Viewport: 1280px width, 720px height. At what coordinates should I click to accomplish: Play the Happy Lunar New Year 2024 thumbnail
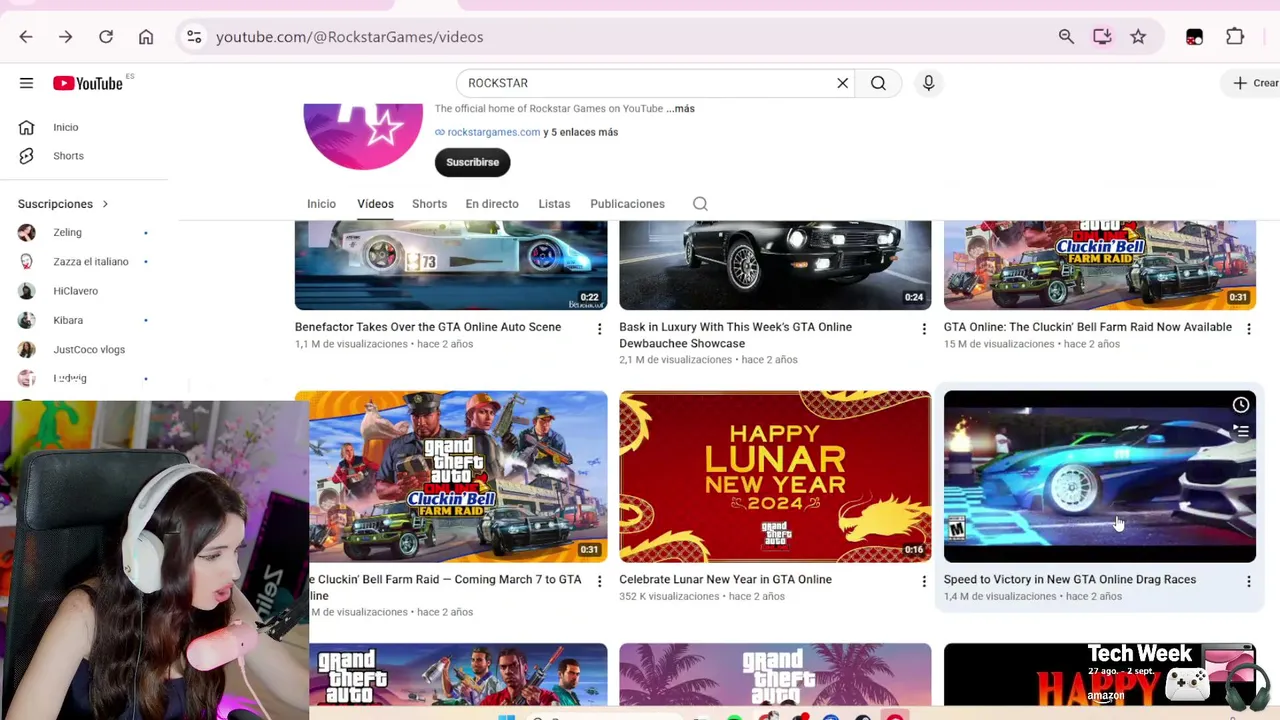click(775, 477)
